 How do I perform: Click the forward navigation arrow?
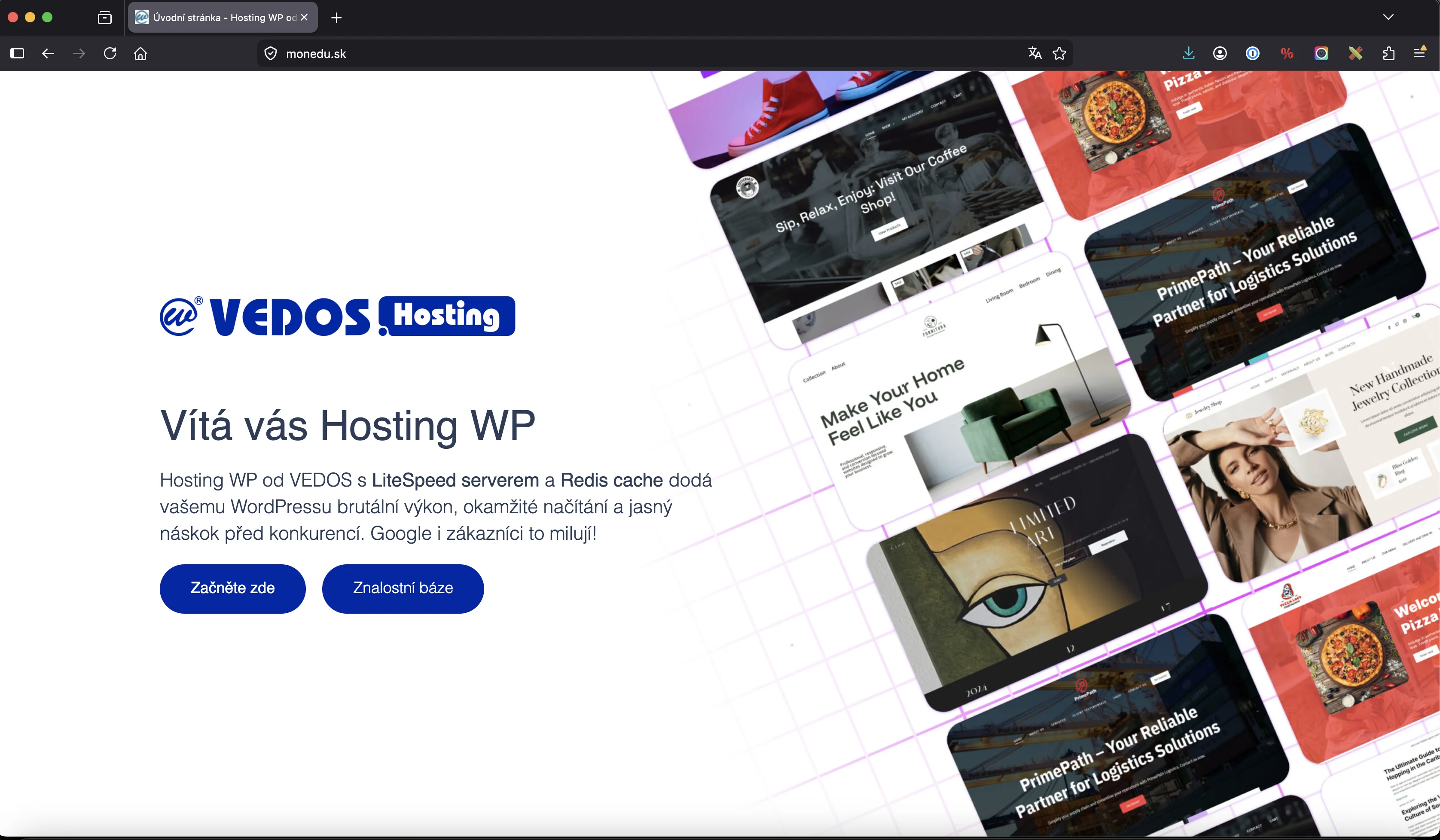(79, 54)
